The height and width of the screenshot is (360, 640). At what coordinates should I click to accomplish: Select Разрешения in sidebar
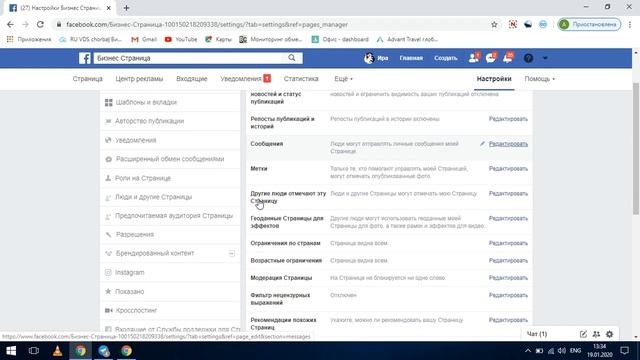point(170,234)
